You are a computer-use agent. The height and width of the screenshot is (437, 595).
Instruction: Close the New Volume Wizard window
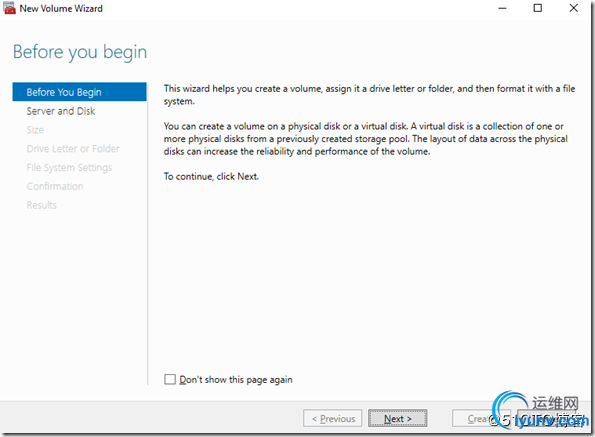573,8
